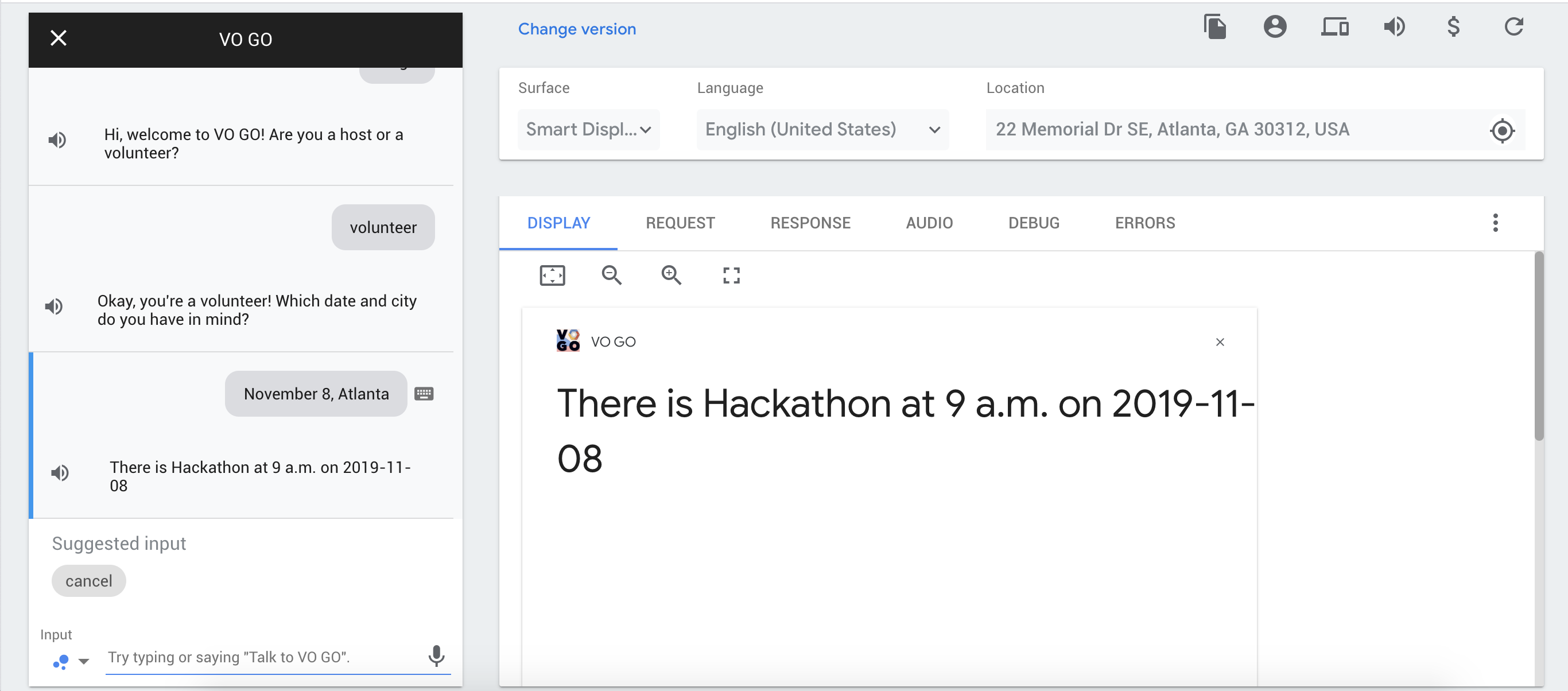This screenshot has width=1568, height=691.
Task: Play audio for the Hackathon response
Action: (60, 472)
